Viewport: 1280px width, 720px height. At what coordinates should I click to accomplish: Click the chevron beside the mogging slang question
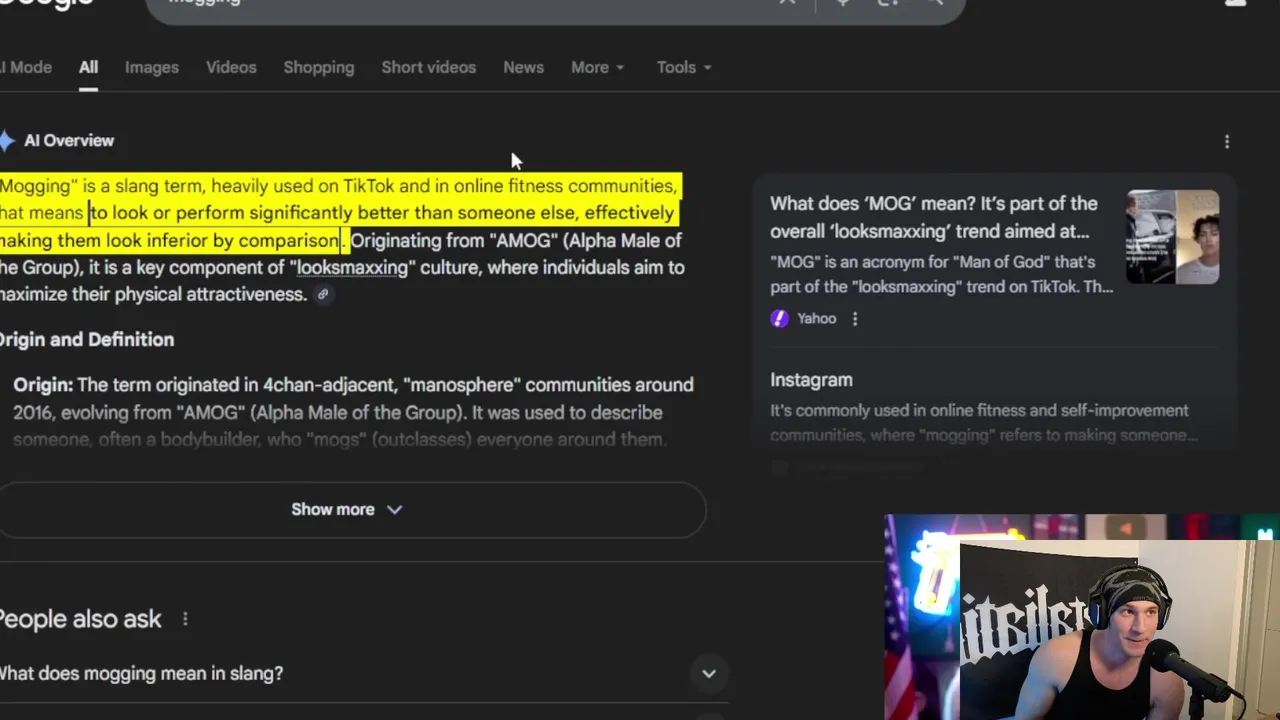(709, 674)
